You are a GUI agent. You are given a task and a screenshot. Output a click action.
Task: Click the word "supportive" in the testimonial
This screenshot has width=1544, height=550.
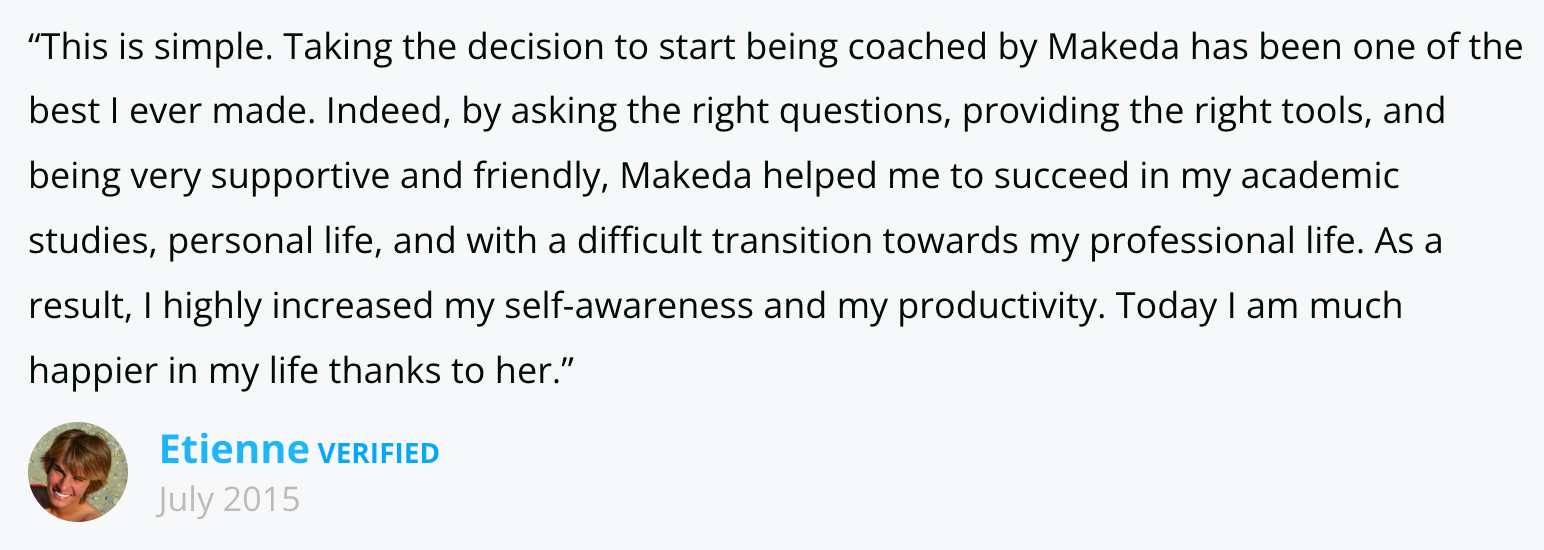click(300, 177)
